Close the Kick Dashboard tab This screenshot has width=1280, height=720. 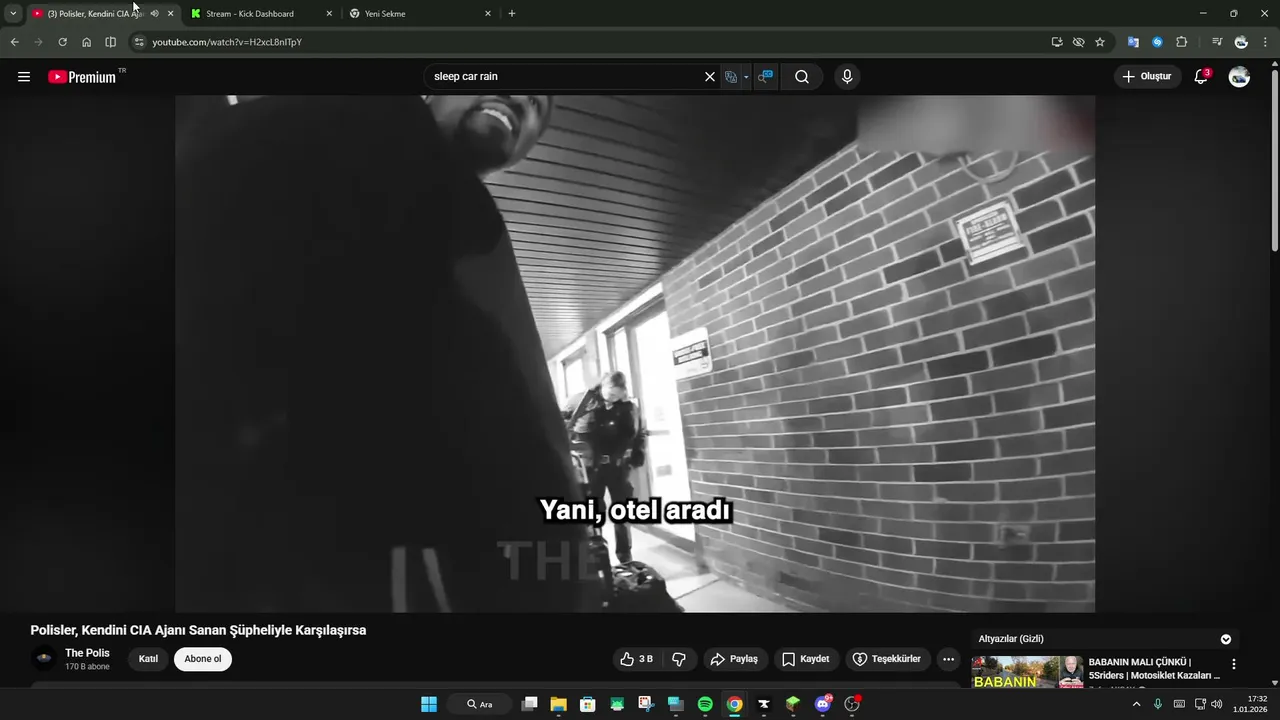point(329,14)
